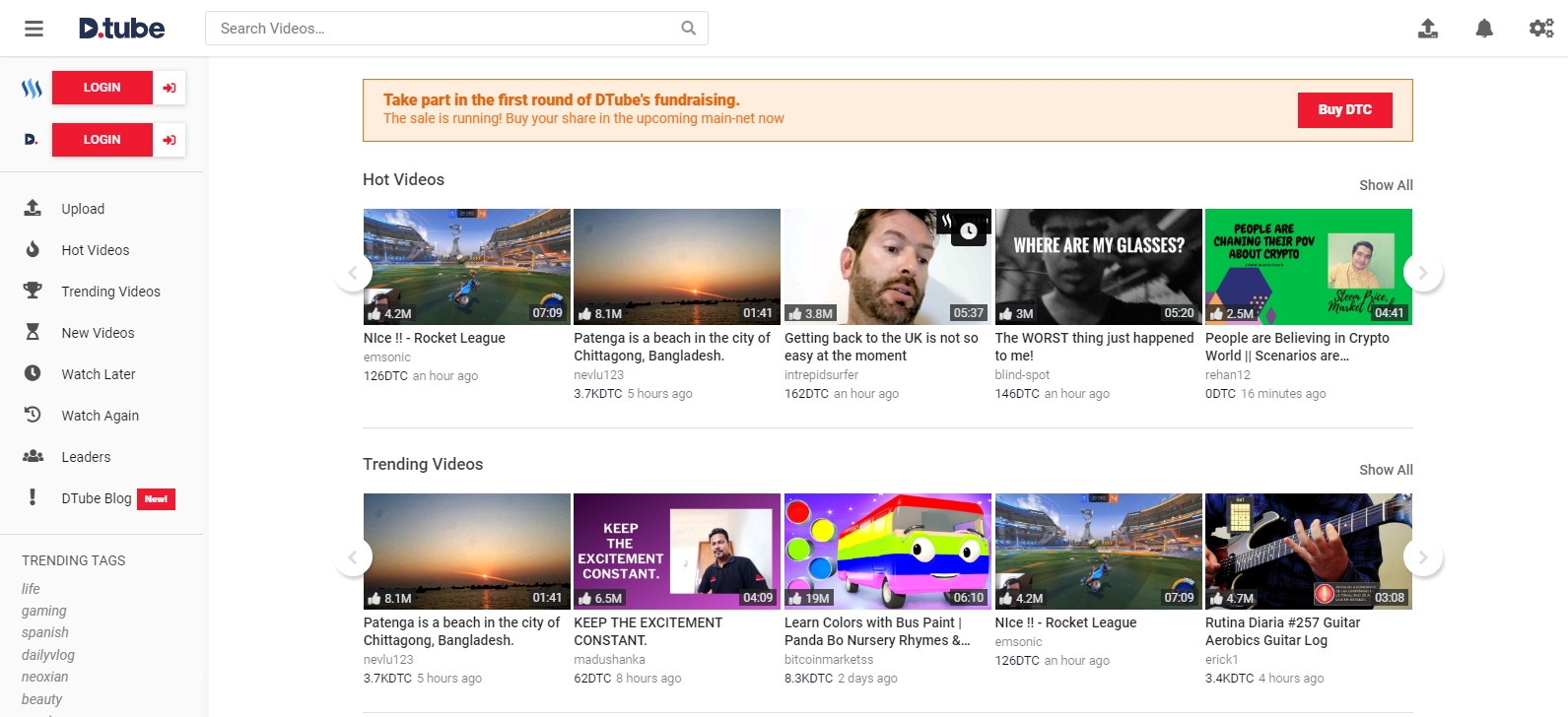Open the WHERE ARE MY GLASSES video thumbnail
The height and width of the screenshot is (717, 1568).
1098,266
